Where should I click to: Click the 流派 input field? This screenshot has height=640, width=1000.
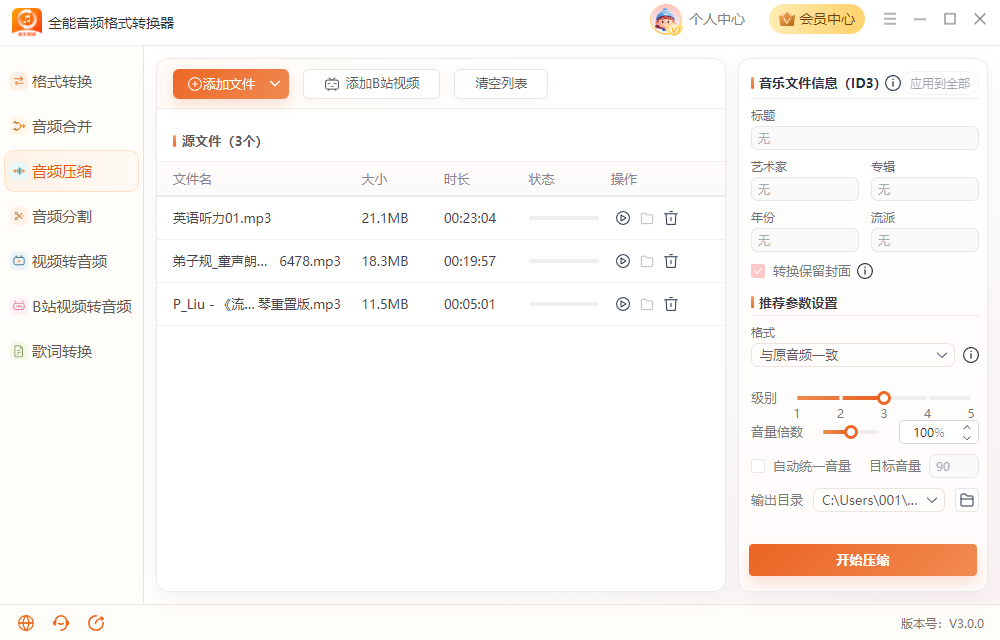tap(925, 240)
